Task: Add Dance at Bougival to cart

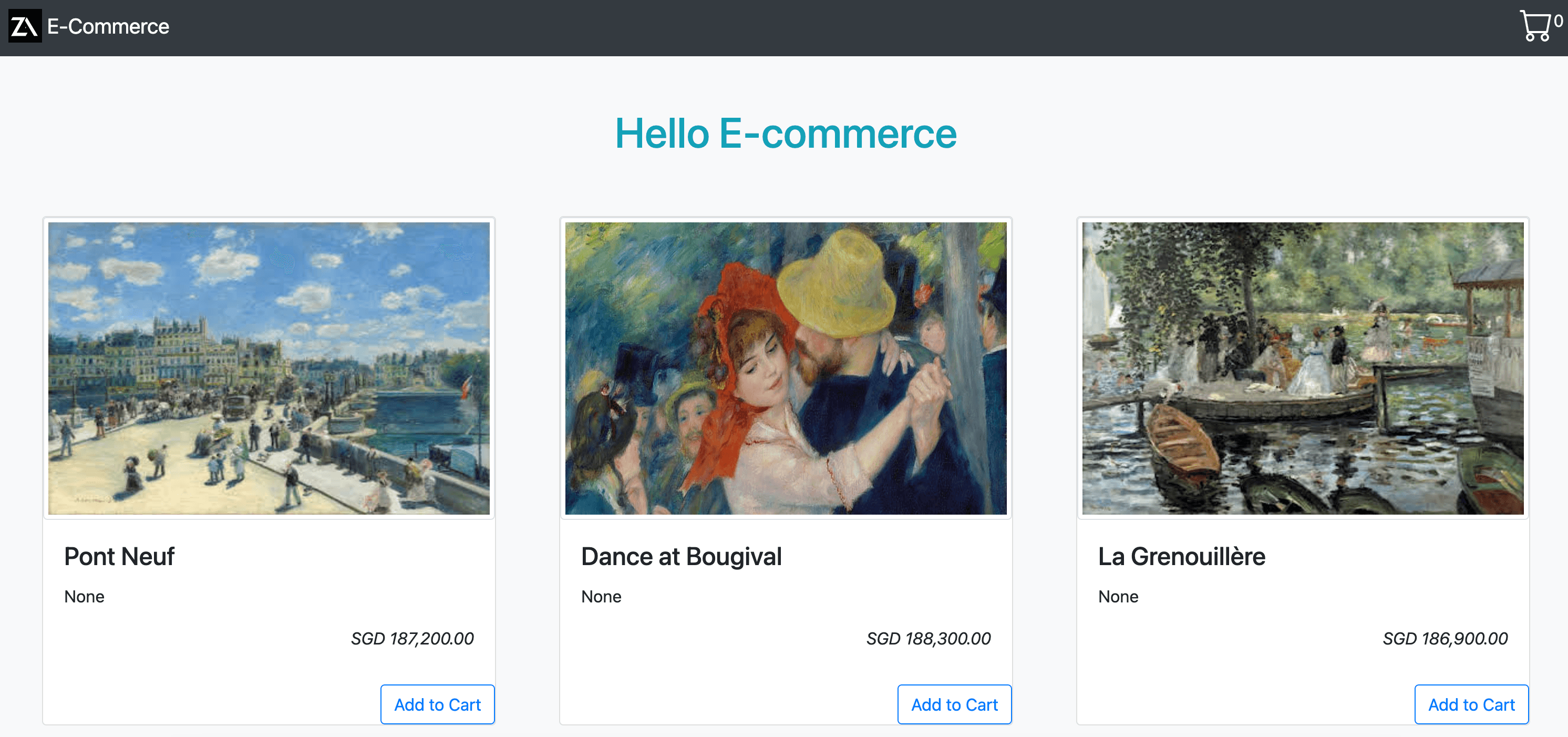Action: (x=954, y=704)
